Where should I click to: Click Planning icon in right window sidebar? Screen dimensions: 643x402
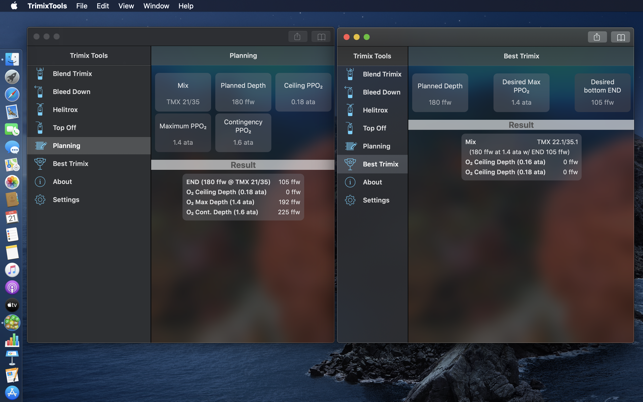[350, 146]
